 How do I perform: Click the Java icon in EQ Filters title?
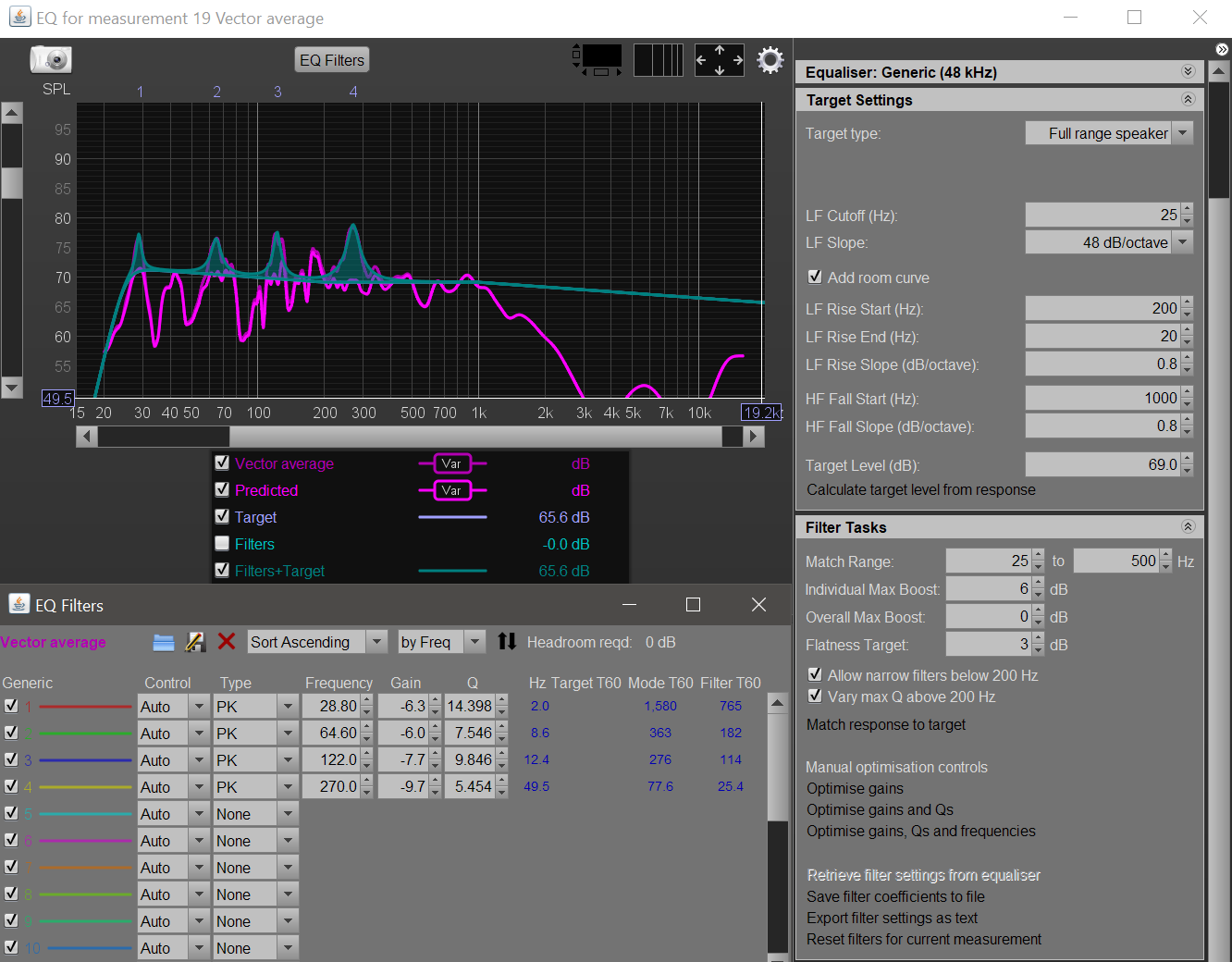coord(18,604)
